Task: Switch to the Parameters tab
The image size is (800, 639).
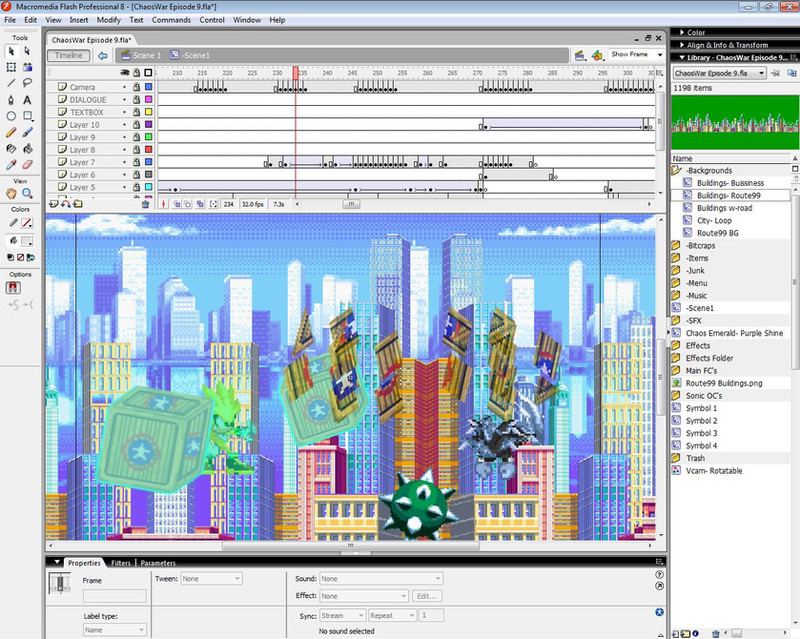Action: 158,563
